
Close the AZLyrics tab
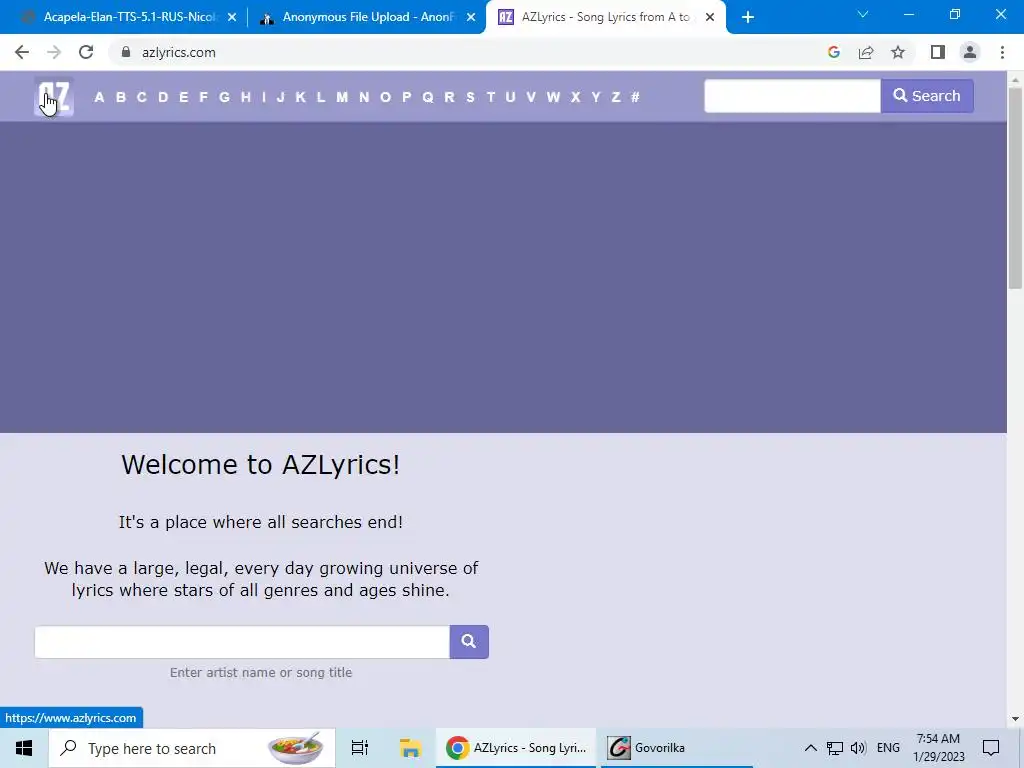click(710, 18)
